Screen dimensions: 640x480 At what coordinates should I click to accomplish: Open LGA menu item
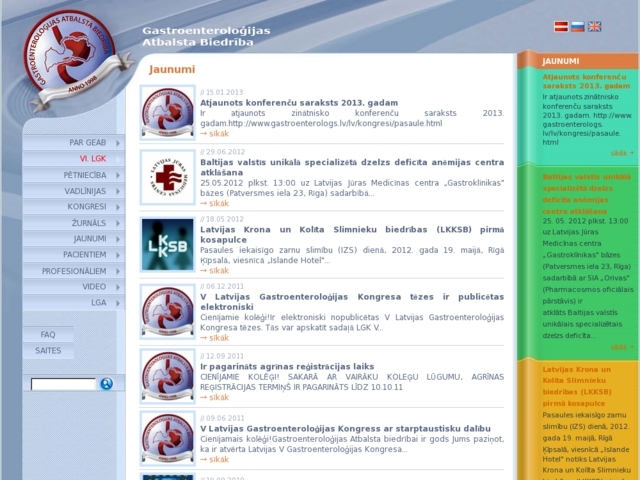point(74,302)
